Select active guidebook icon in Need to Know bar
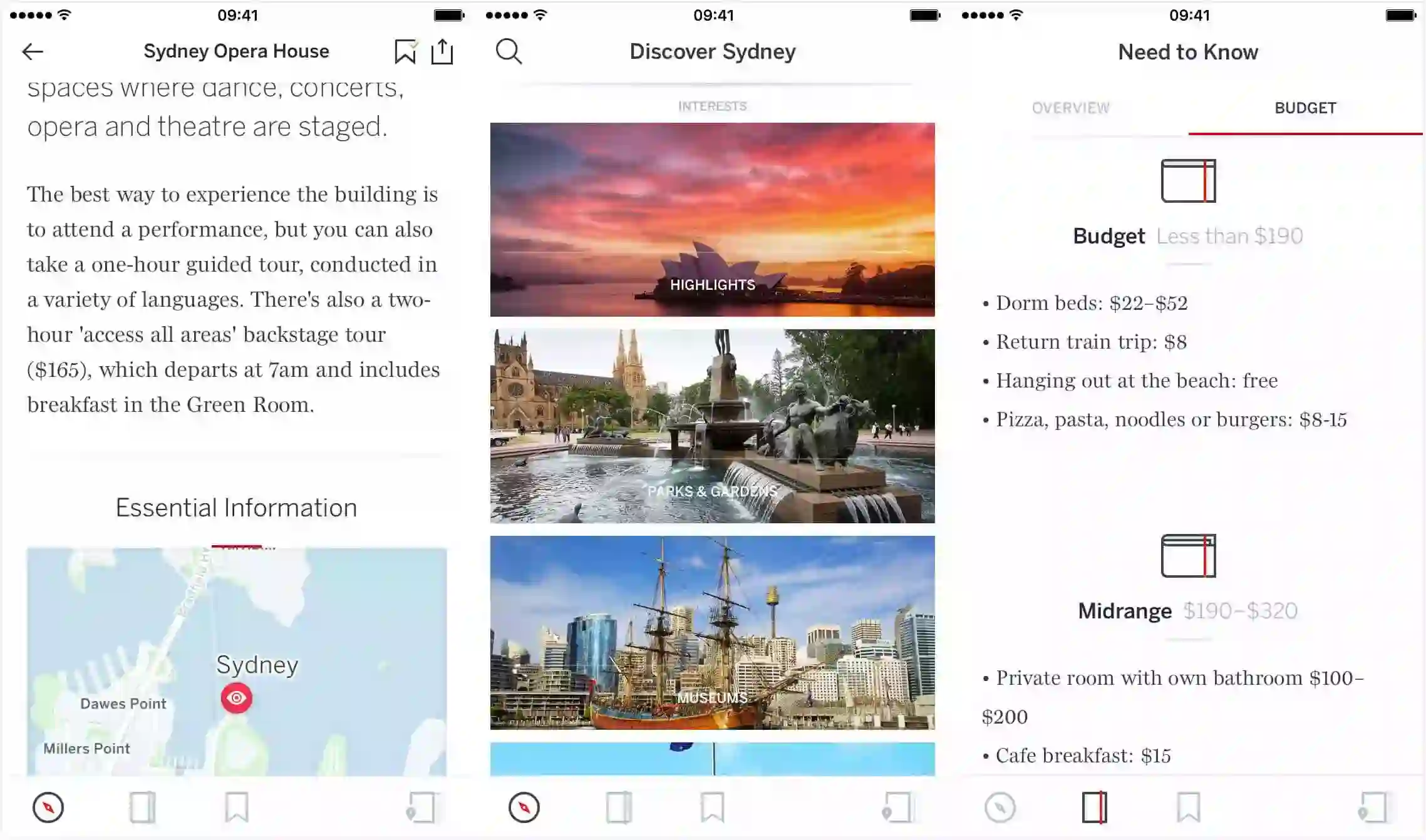This screenshot has height=840, width=1426. pos(1094,807)
